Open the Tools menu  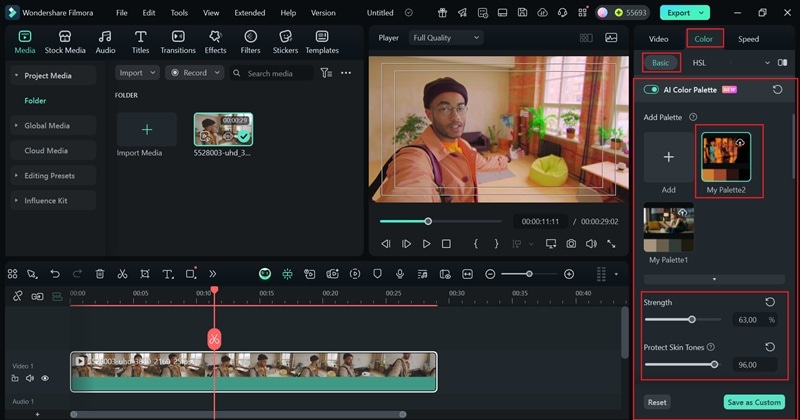(x=179, y=13)
